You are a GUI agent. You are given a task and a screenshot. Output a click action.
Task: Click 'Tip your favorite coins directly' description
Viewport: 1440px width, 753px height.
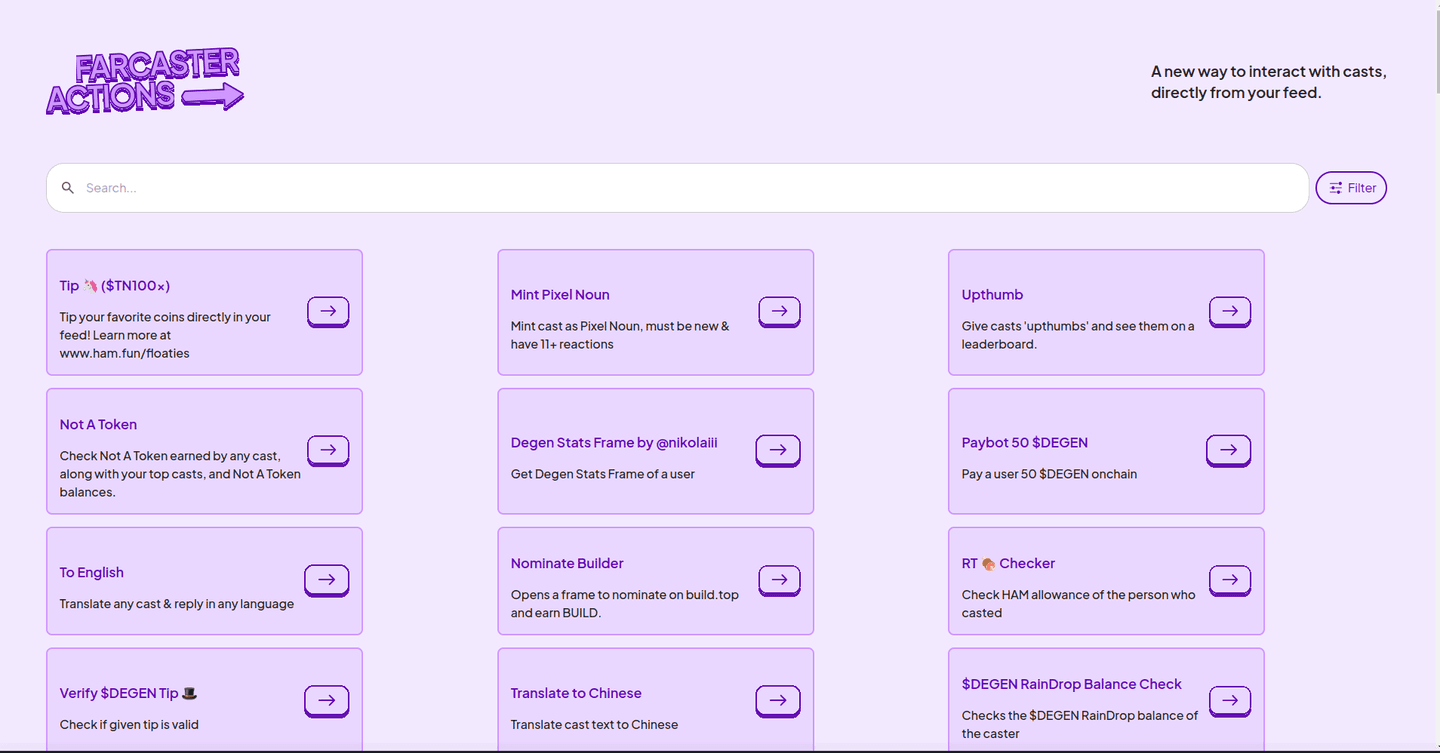(165, 335)
